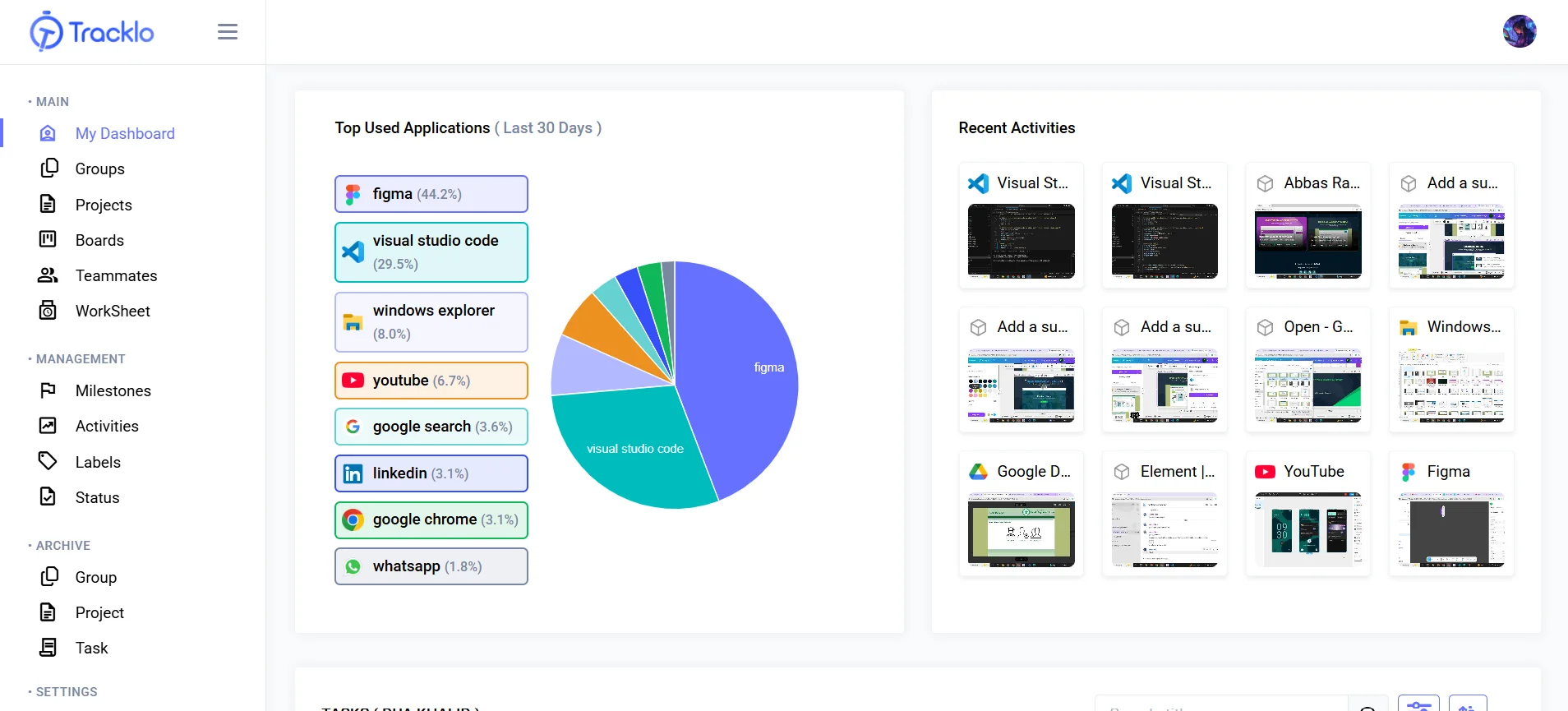Open archived Task in sidebar

[91, 648]
